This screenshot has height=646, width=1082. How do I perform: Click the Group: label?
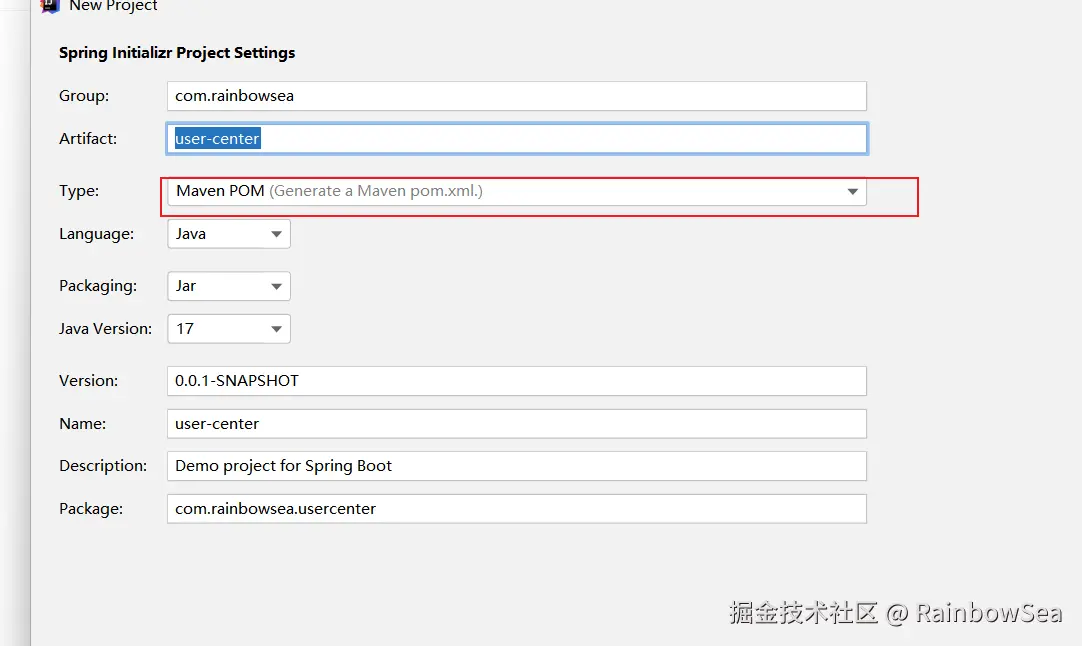click(x=84, y=96)
